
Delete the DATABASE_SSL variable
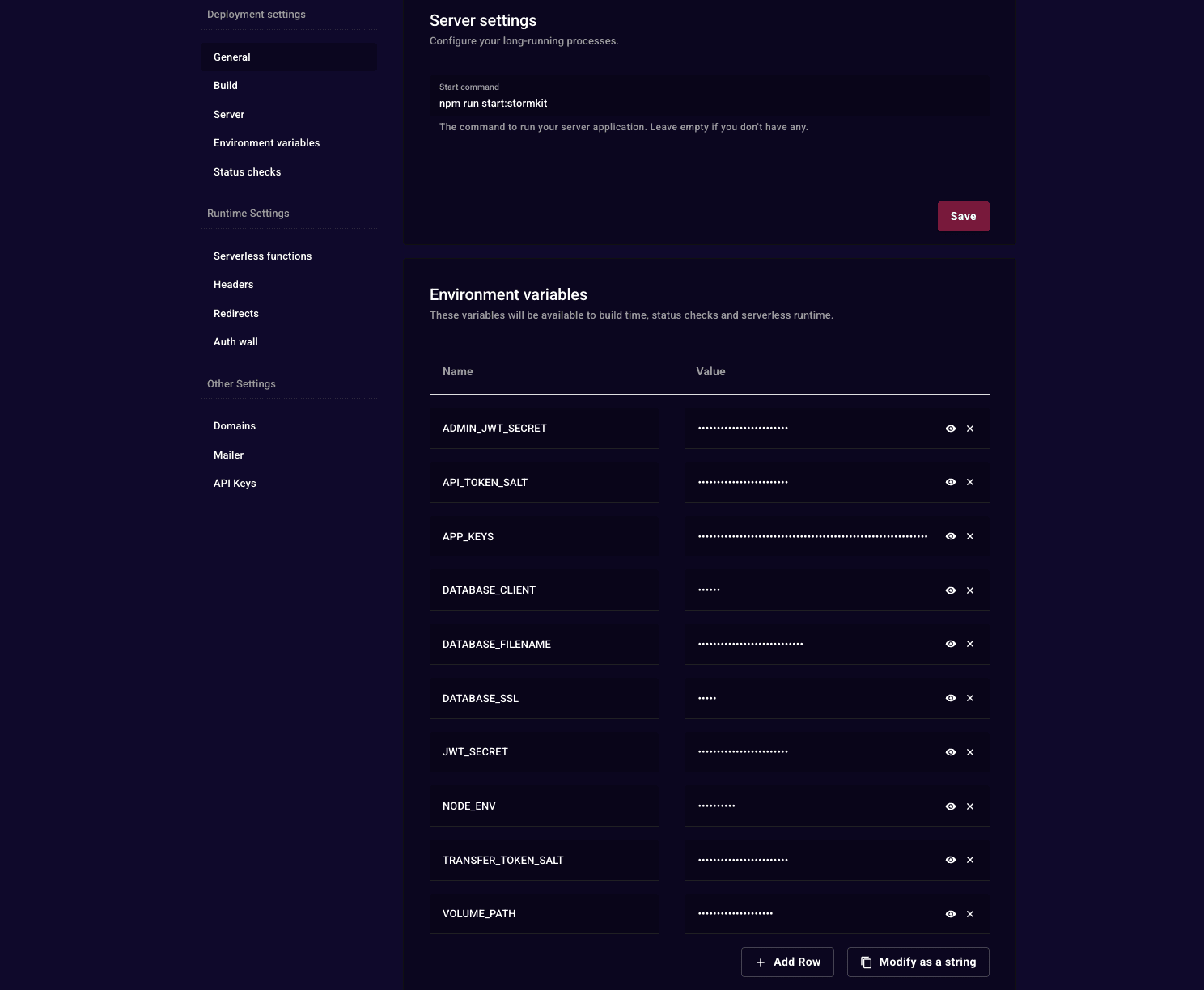[970, 697]
